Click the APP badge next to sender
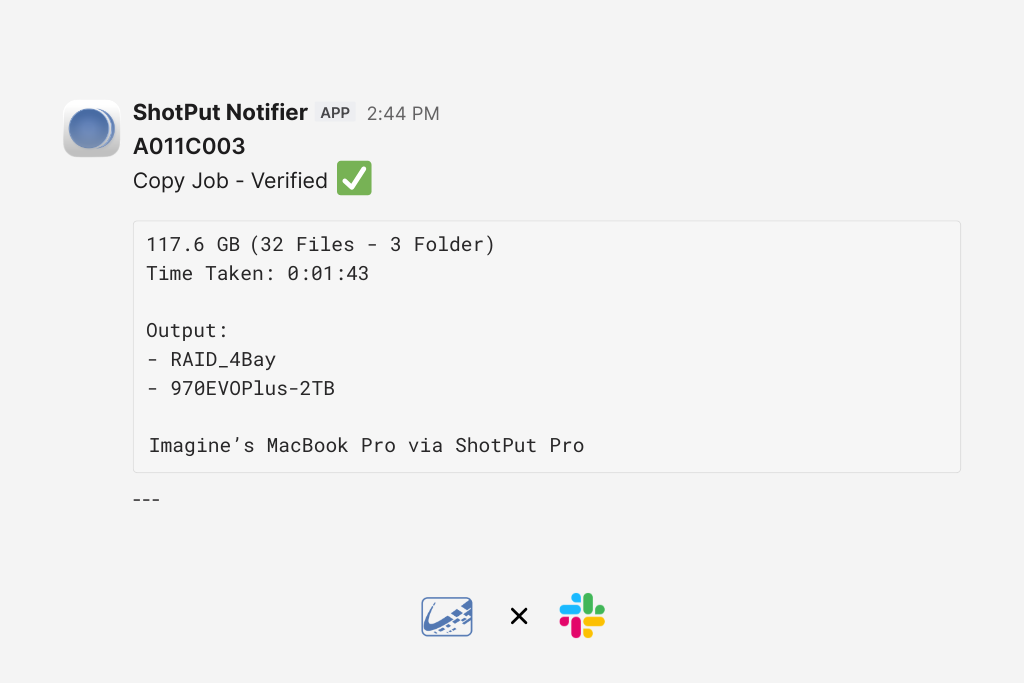The height and width of the screenshot is (683, 1024). click(335, 113)
